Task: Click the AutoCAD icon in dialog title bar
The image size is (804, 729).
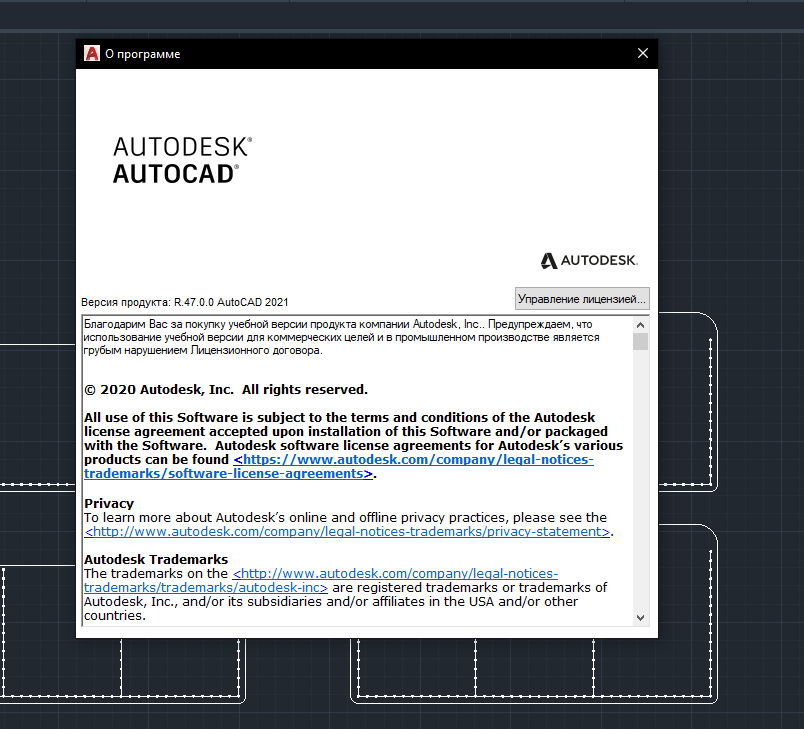Action: (92, 53)
